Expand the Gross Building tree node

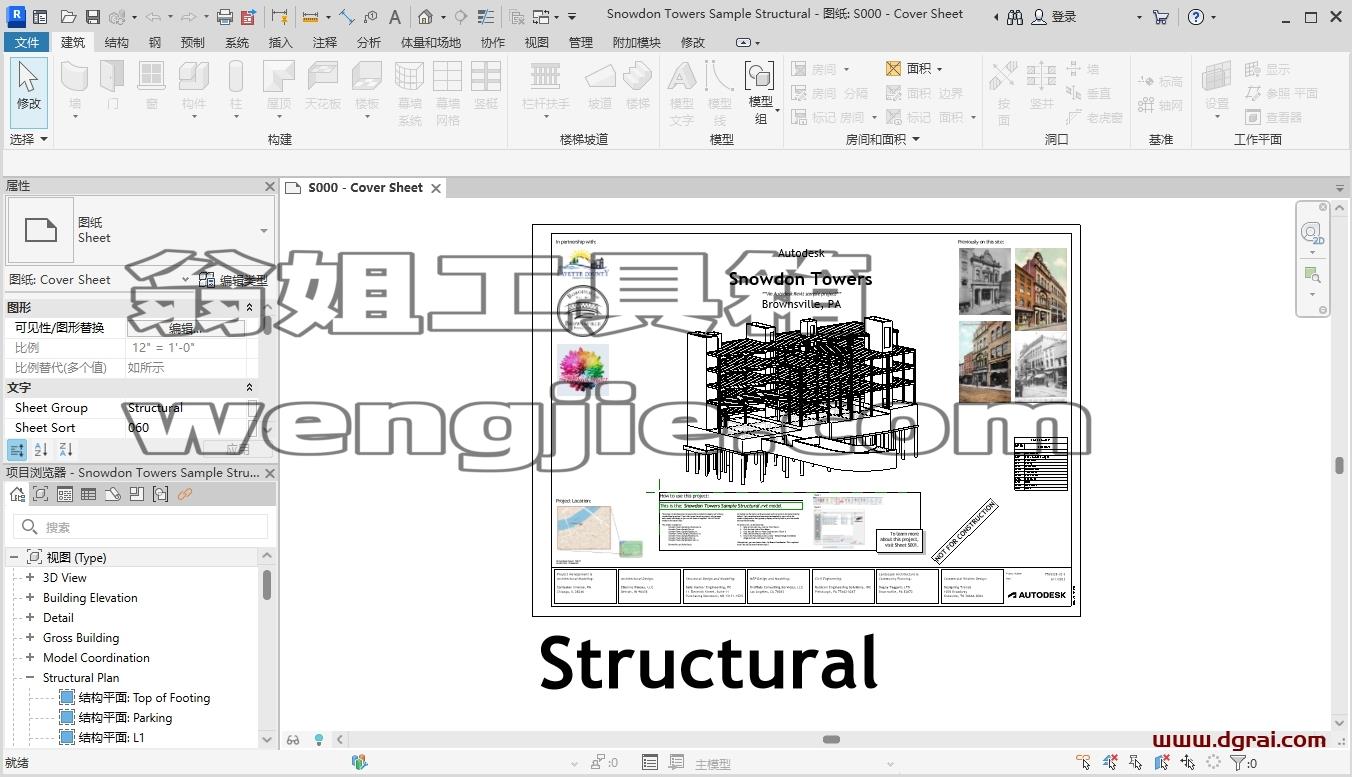coord(30,637)
